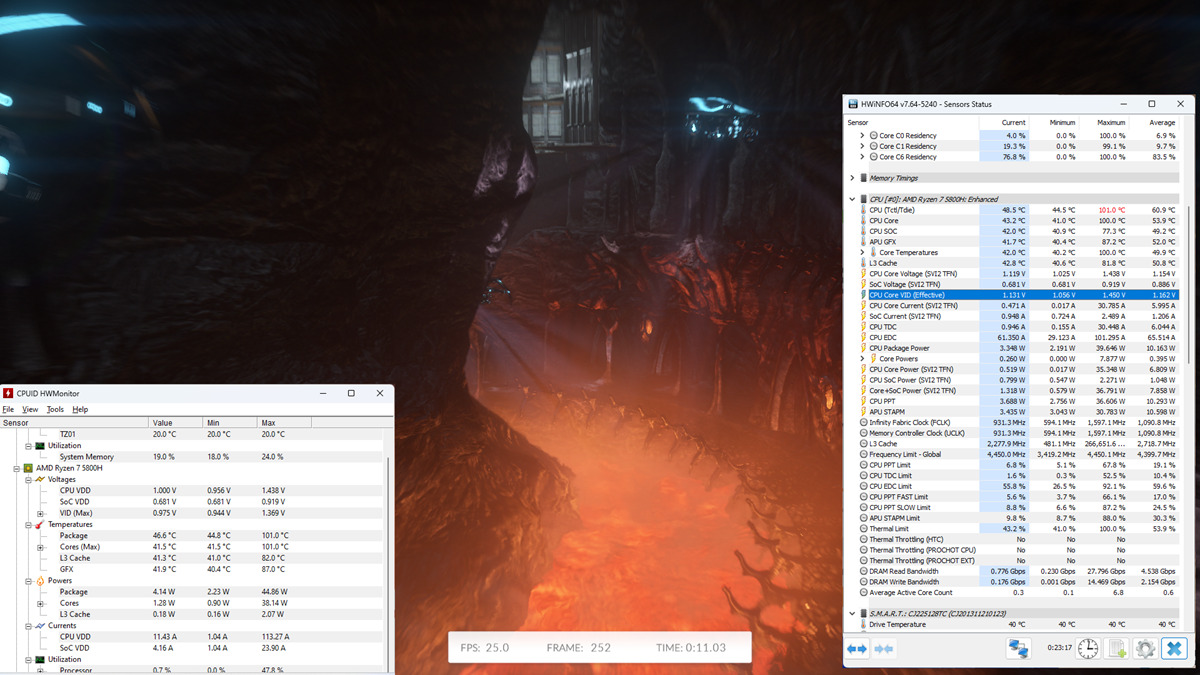
Task: Click the Min column header in HWMonitor
Action: [x=230, y=423]
